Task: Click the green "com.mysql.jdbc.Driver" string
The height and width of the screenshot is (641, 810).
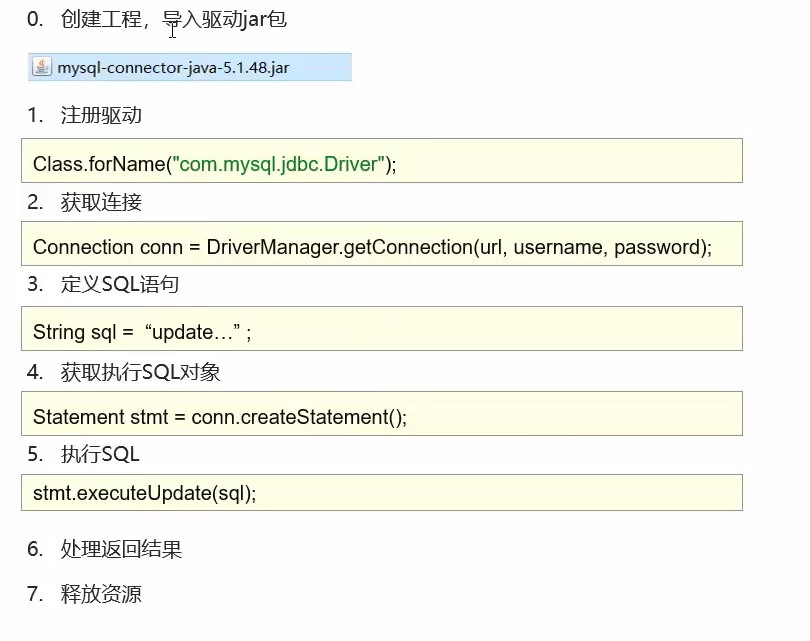Action: pos(279,164)
